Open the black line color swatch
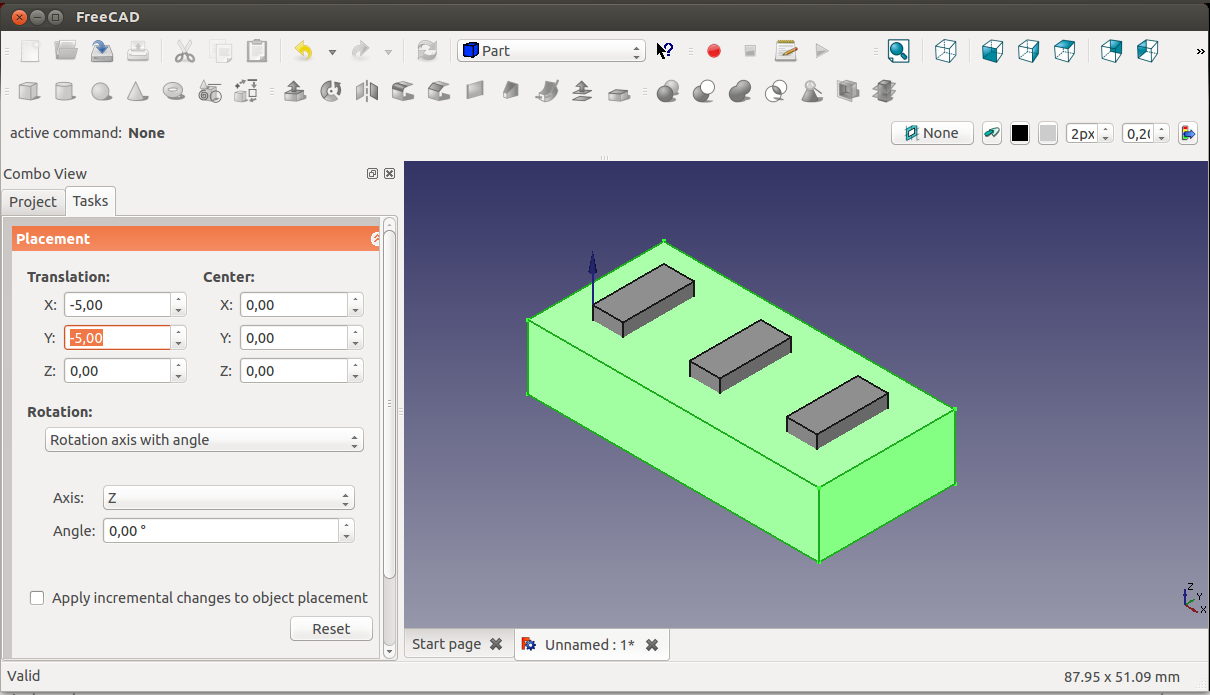This screenshot has width=1210, height=695. 1020,133
